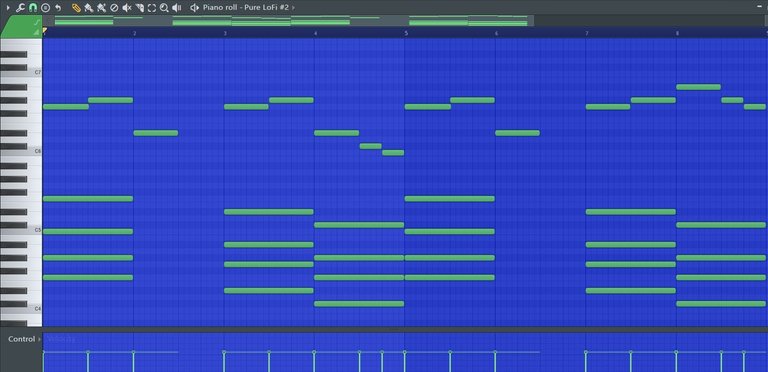
Task: Open the piano roll menu arrow at far left
Action: 8,8
